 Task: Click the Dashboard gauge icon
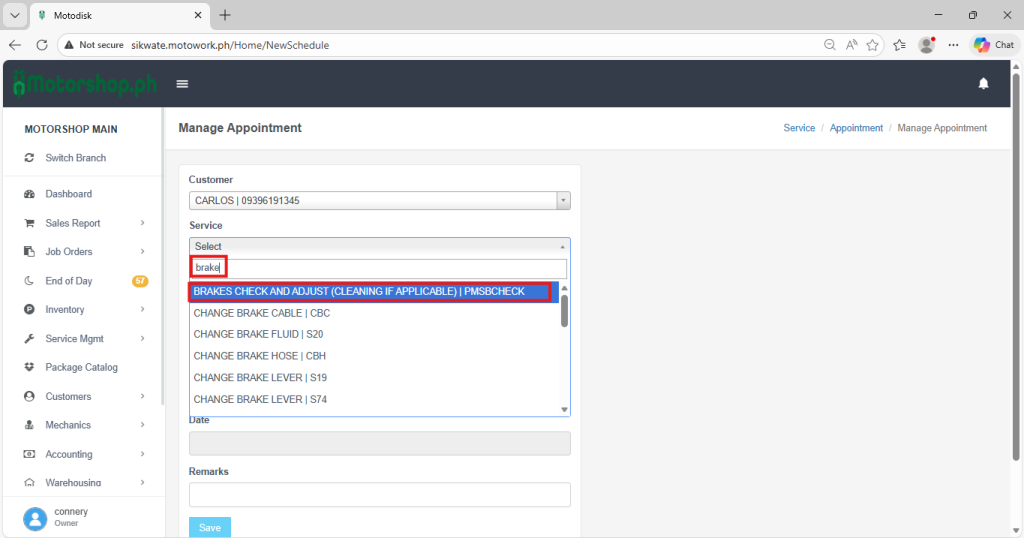tap(29, 194)
